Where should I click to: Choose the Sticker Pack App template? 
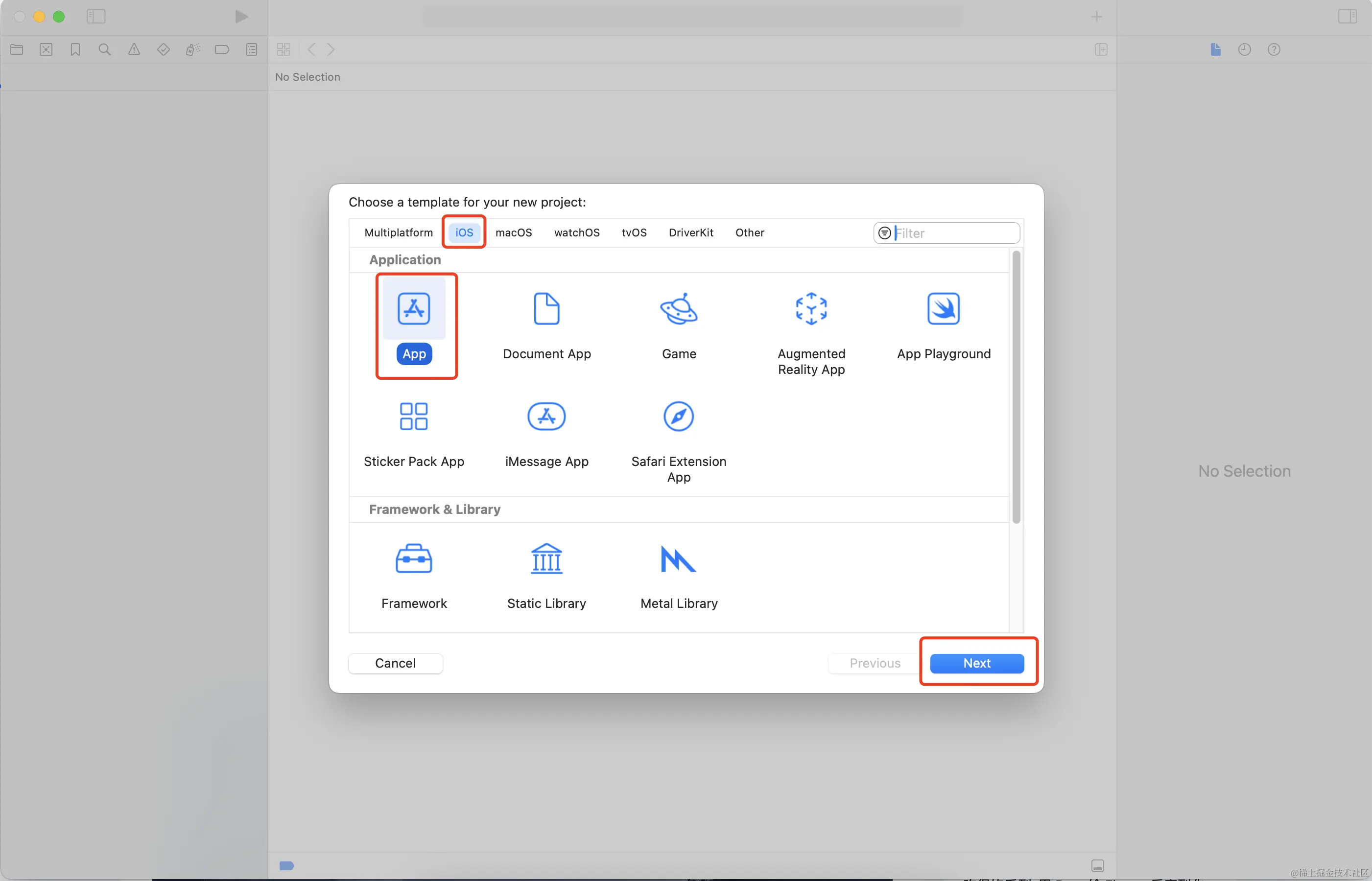414,417
